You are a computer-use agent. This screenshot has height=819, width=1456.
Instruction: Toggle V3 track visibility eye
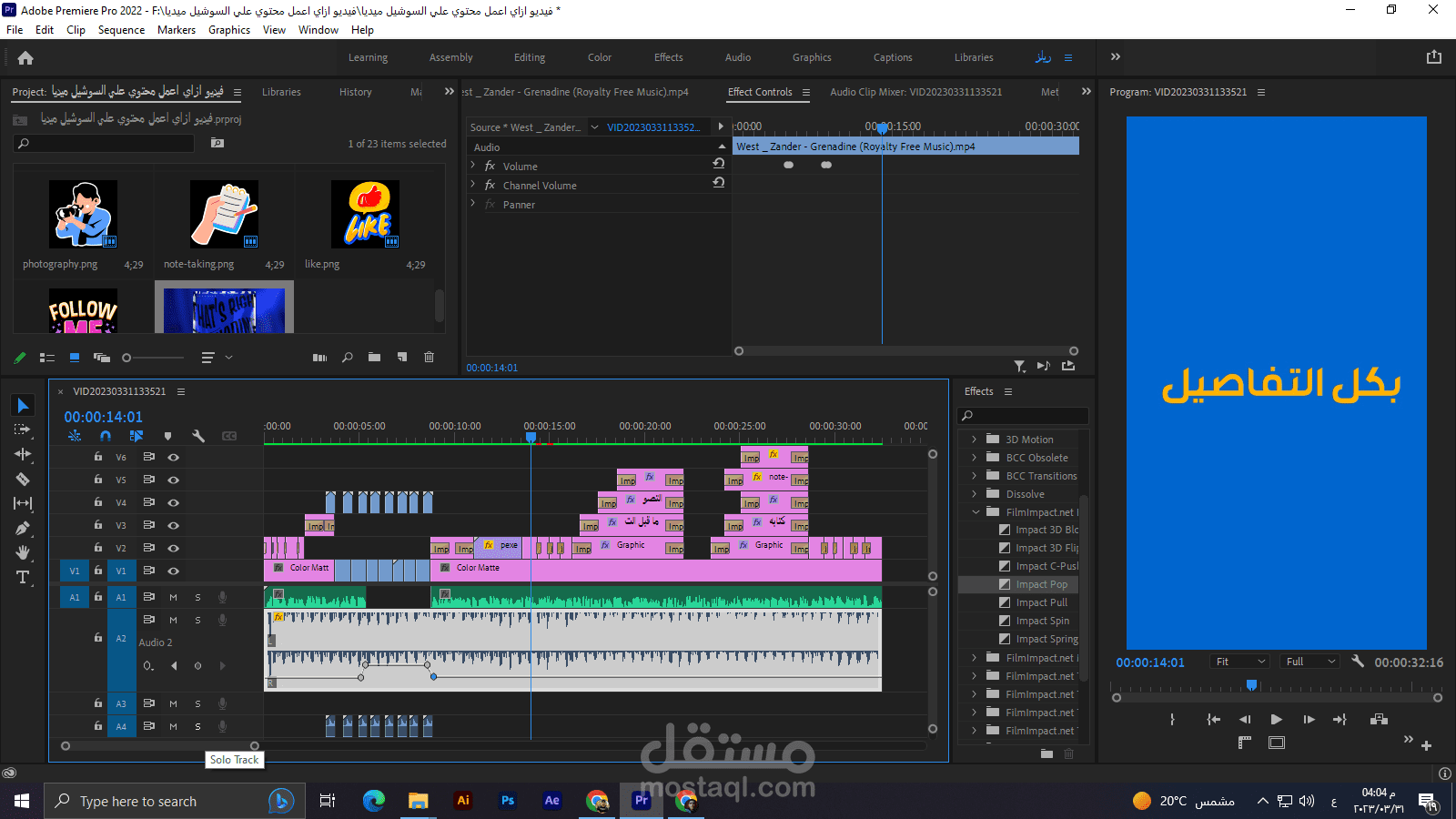tap(173, 525)
